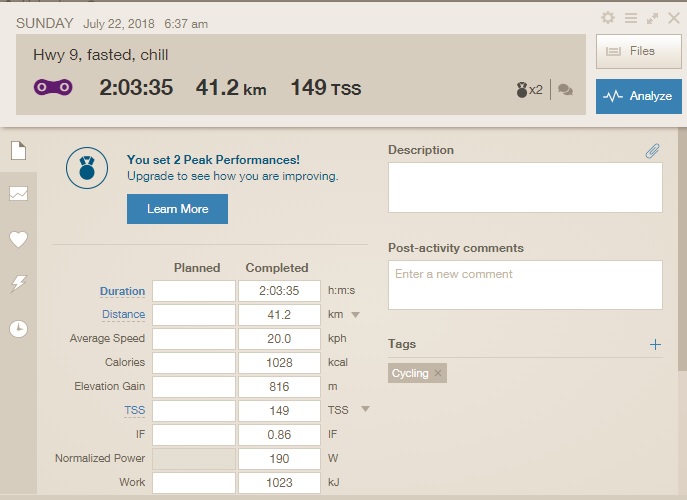Open the comments speech bubble icon
The height and width of the screenshot is (500, 687).
click(565, 89)
